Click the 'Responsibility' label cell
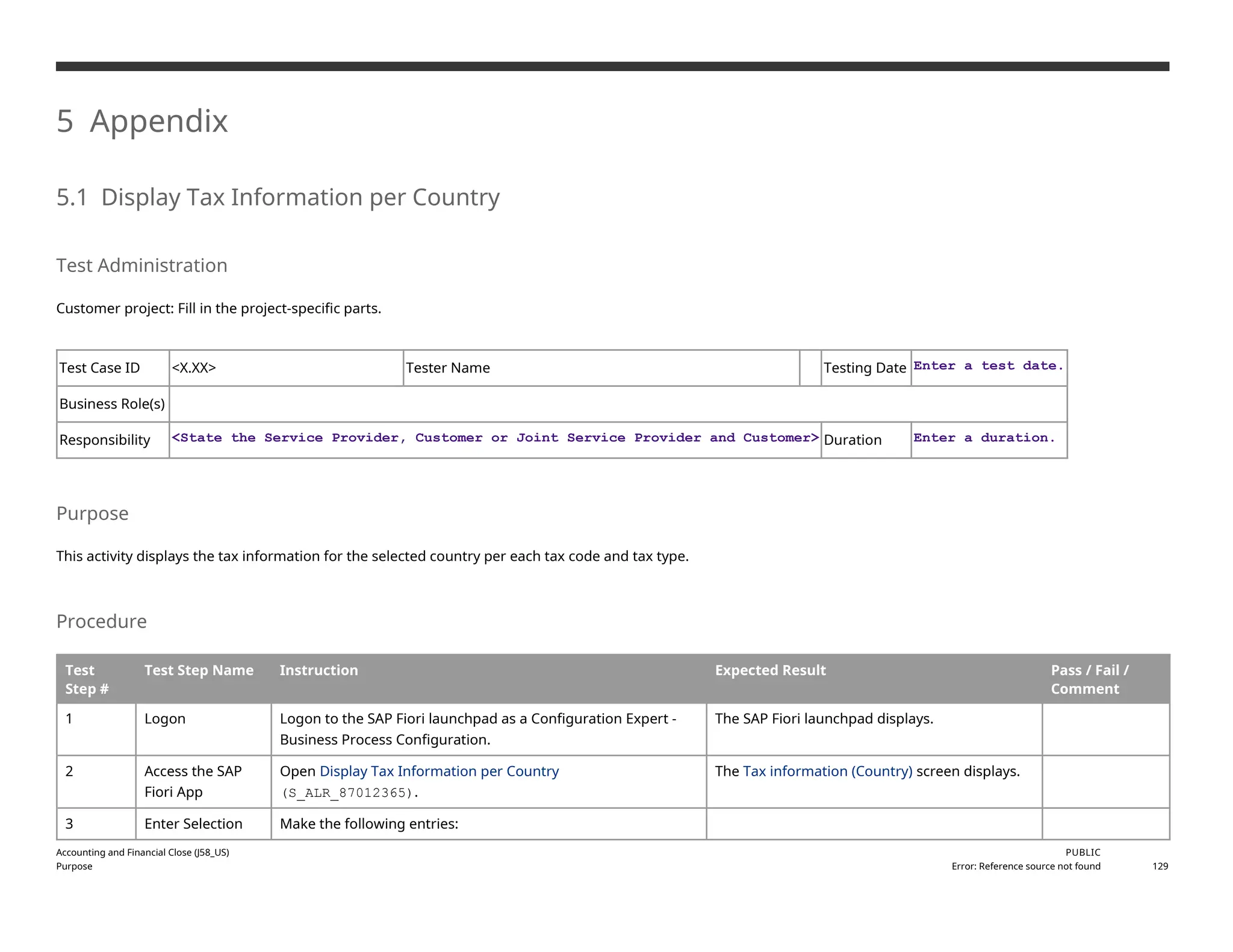This screenshot has height=952, width=1233. tap(113, 440)
